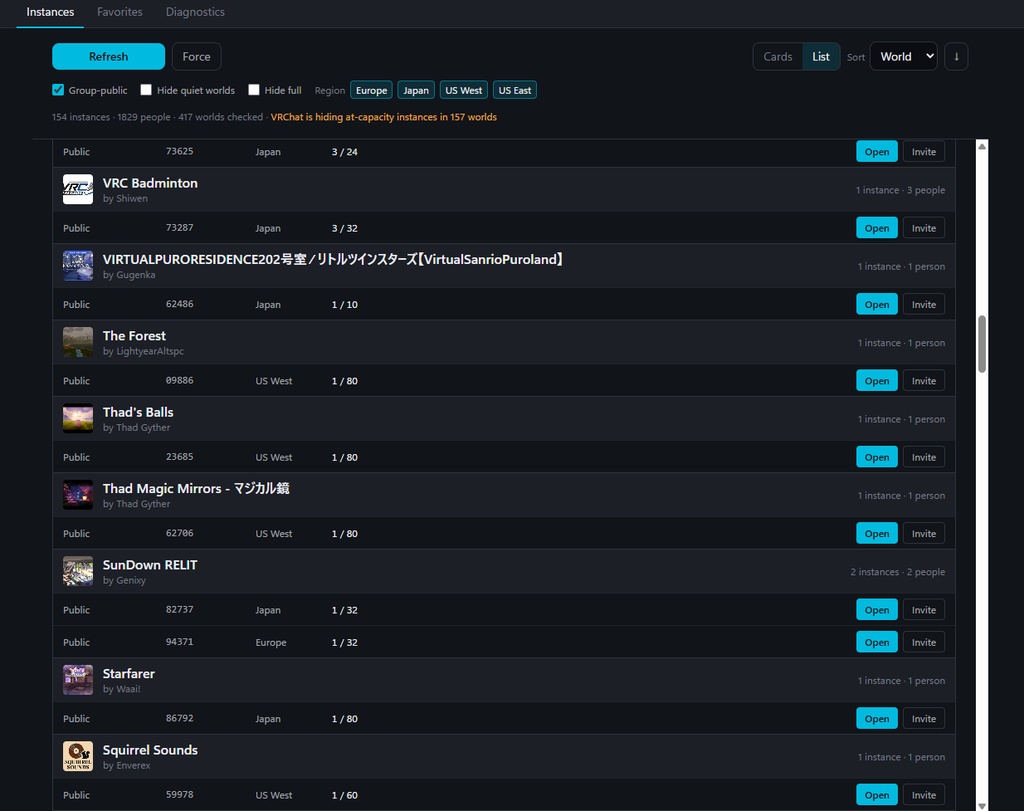Click the Starfarer world thumbnail

[x=78, y=680]
